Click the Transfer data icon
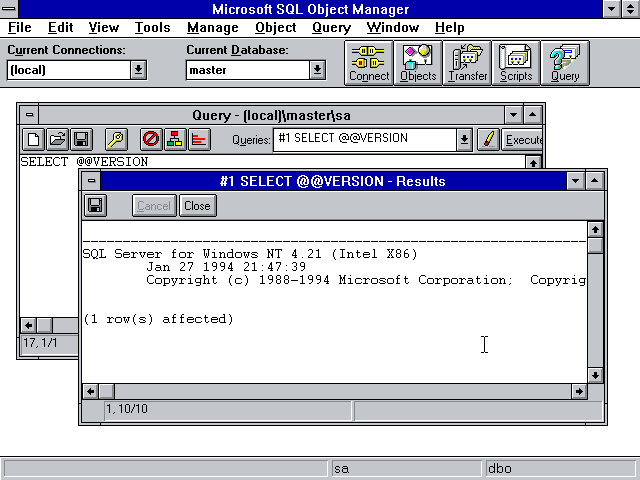The image size is (640, 480). tap(467, 63)
